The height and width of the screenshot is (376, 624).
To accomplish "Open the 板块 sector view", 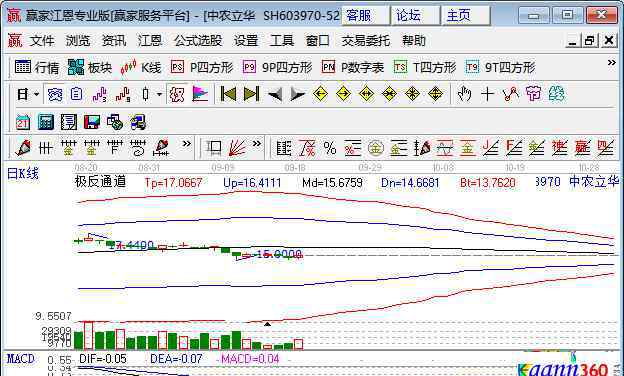I will 90,67.
